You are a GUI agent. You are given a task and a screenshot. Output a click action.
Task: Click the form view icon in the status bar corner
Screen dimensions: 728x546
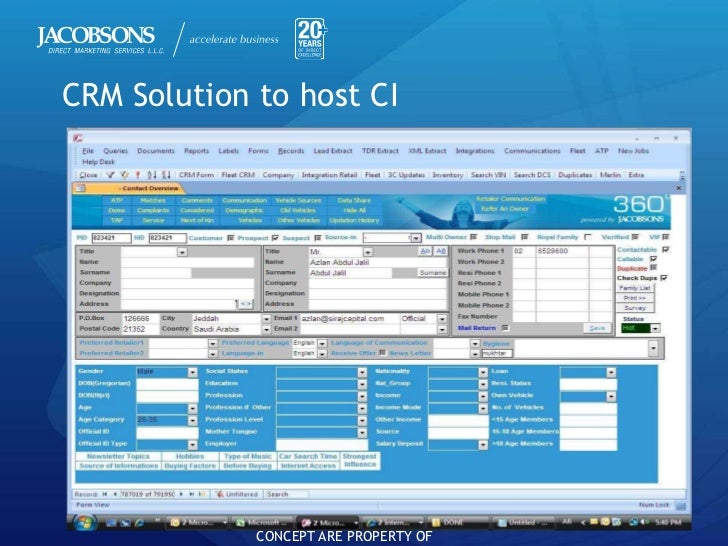pos(681,506)
